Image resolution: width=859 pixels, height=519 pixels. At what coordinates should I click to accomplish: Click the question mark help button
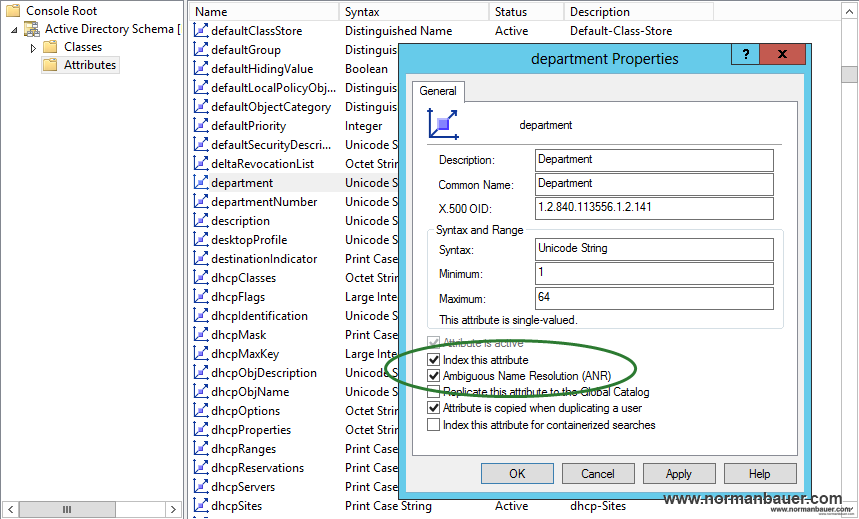(746, 54)
